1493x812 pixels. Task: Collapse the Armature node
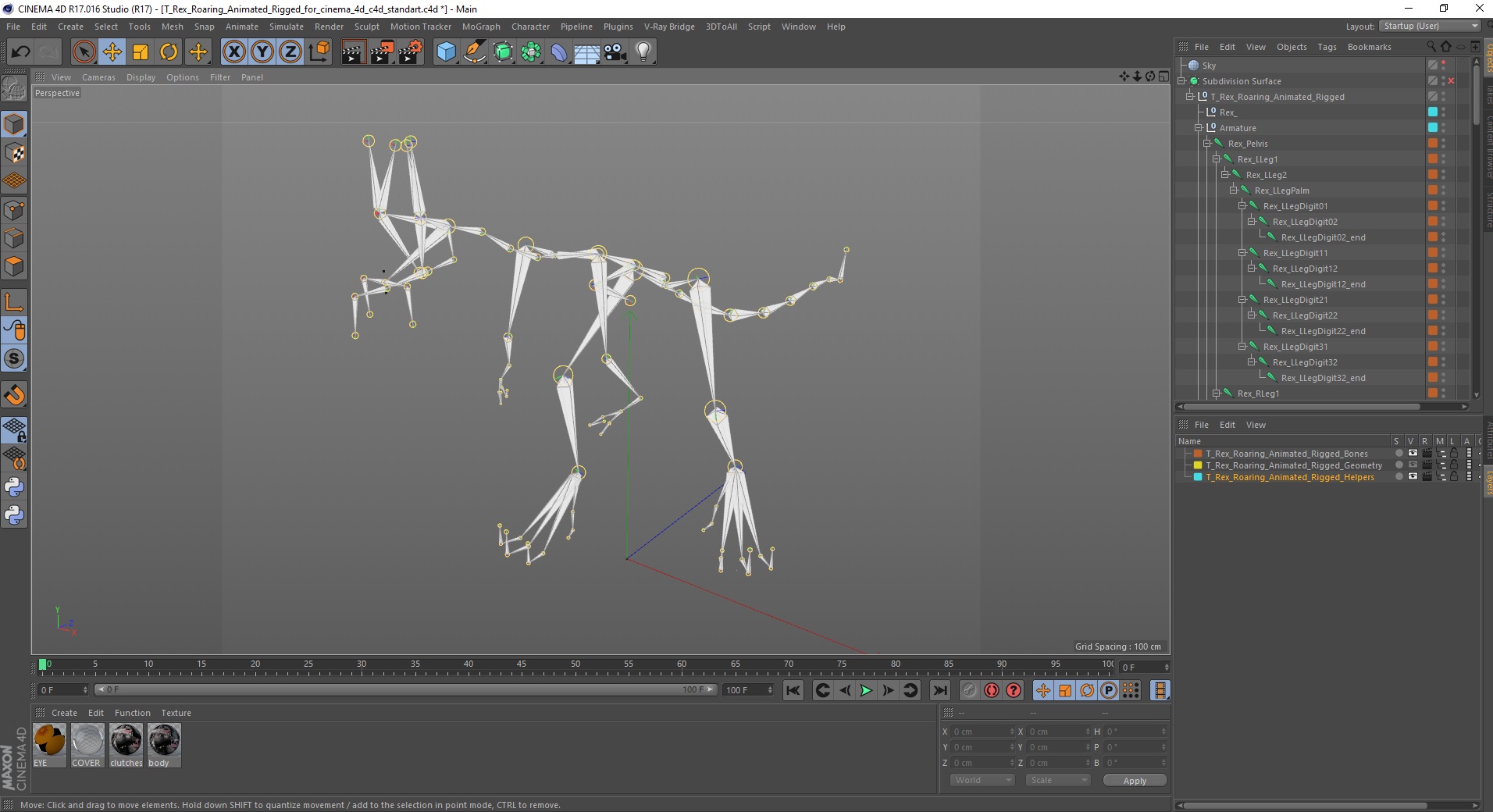click(x=1199, y=128)
